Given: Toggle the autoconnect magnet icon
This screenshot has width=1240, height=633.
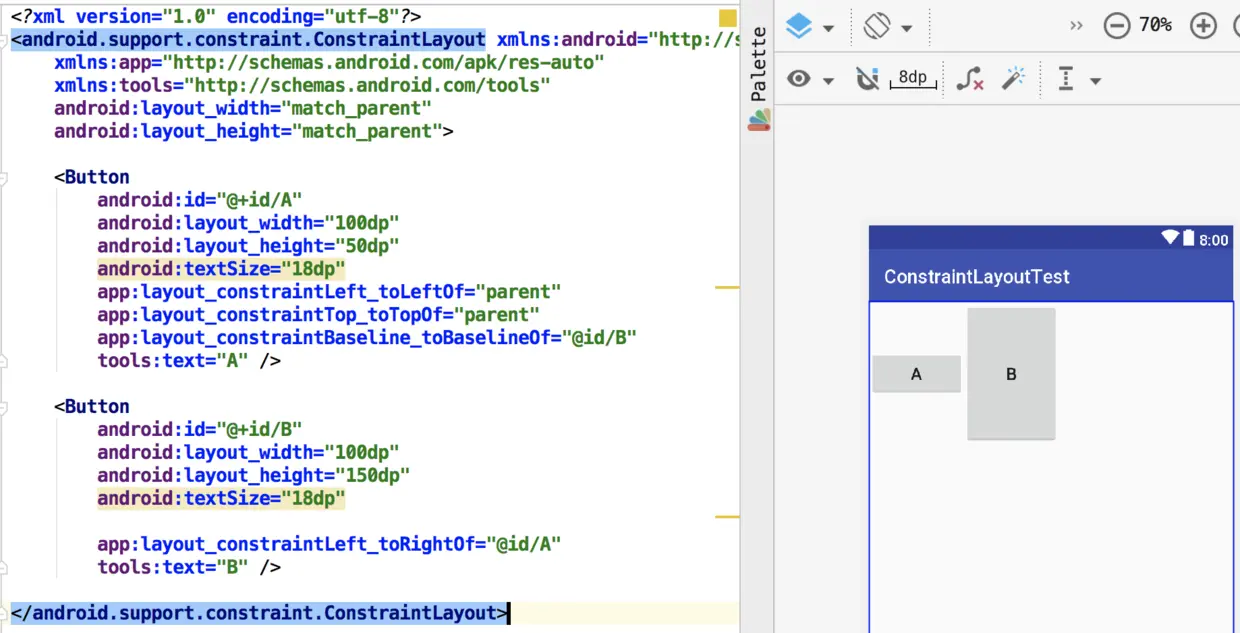Looking at the screenshot, I should click(867, 78).
